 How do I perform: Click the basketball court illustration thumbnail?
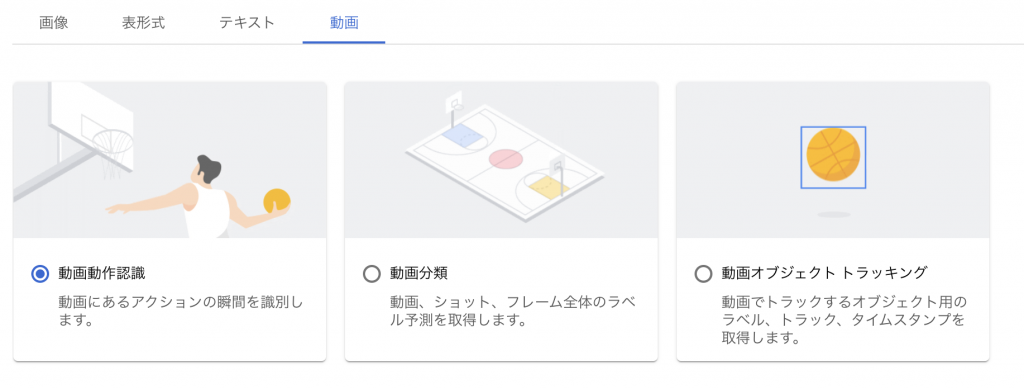click(502, 160)
